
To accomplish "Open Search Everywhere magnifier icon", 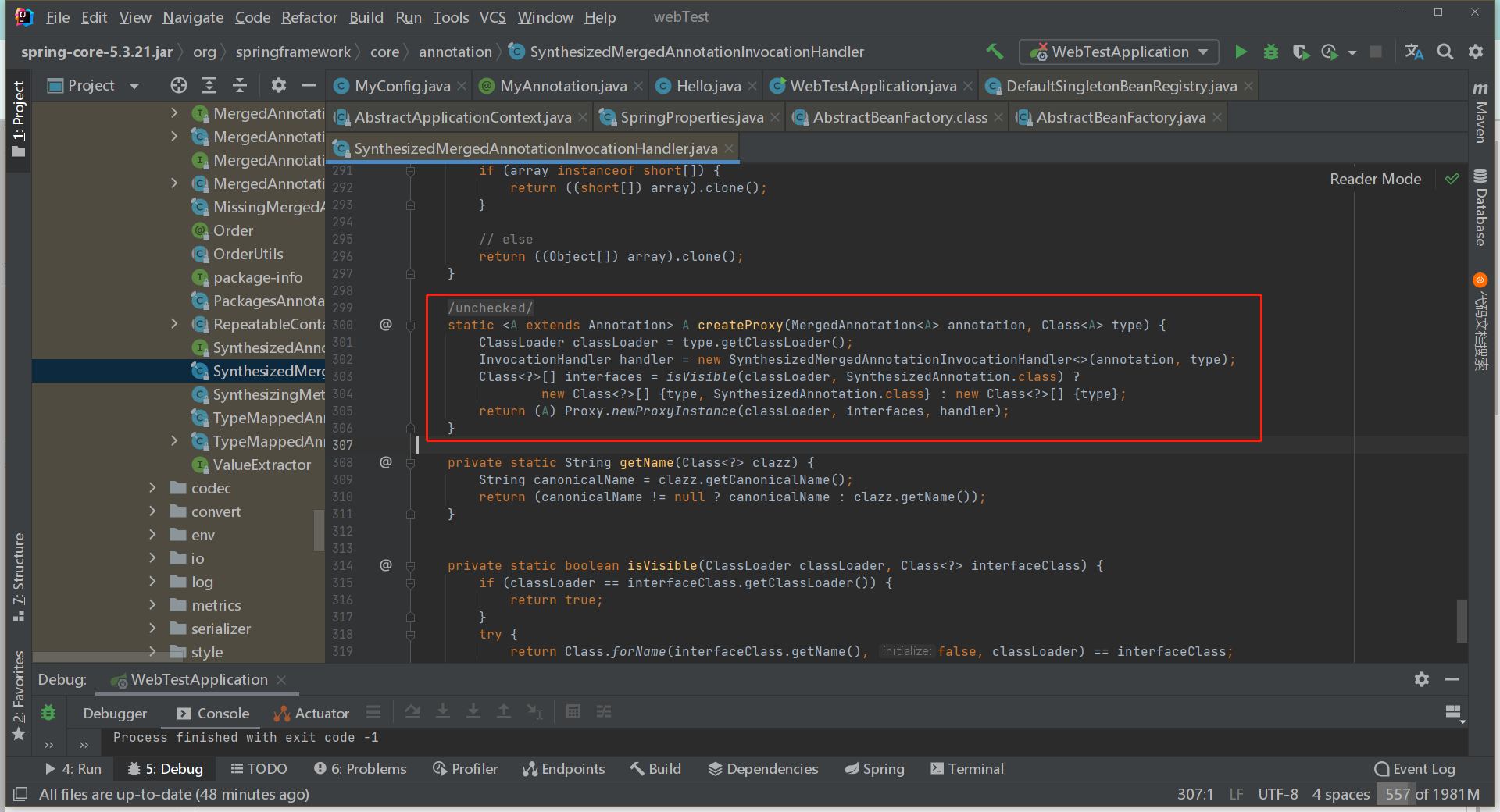I will (x=1445, y=52).
